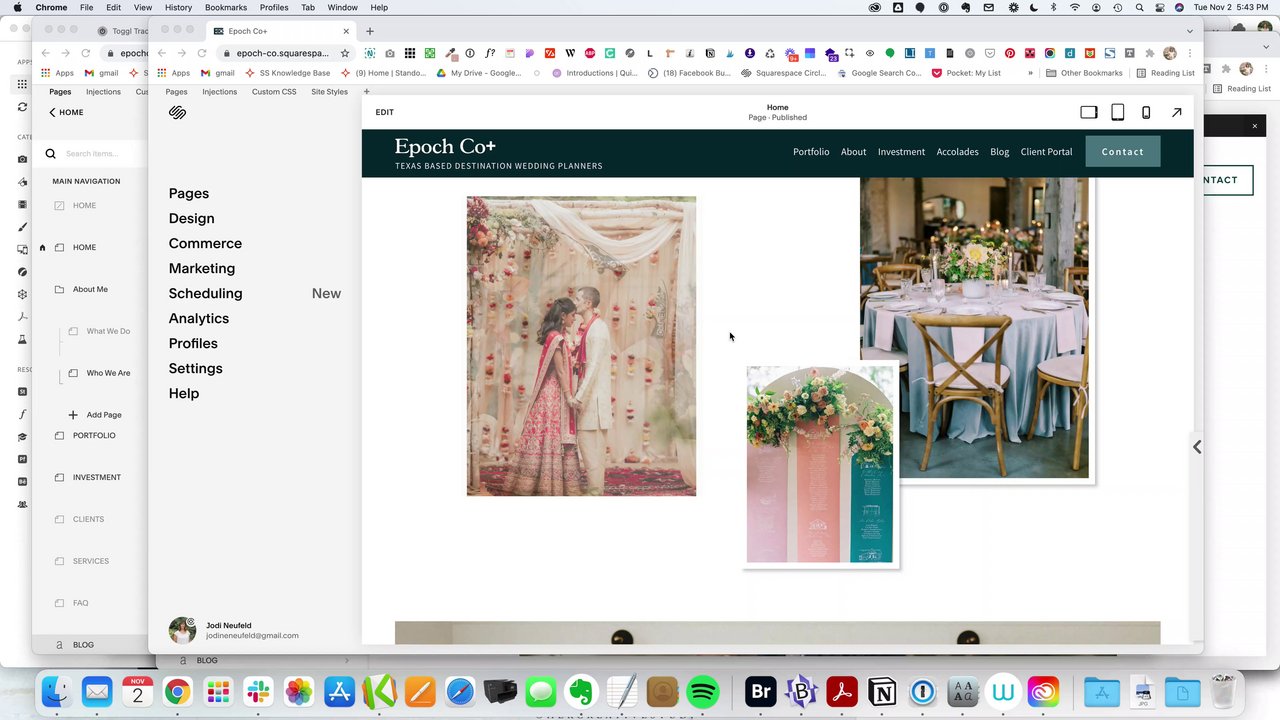Image resolution: width=1280 pixels, height=720 pixels.
Task: Click Epoch Co+ site title
Action: click(445, 147)
